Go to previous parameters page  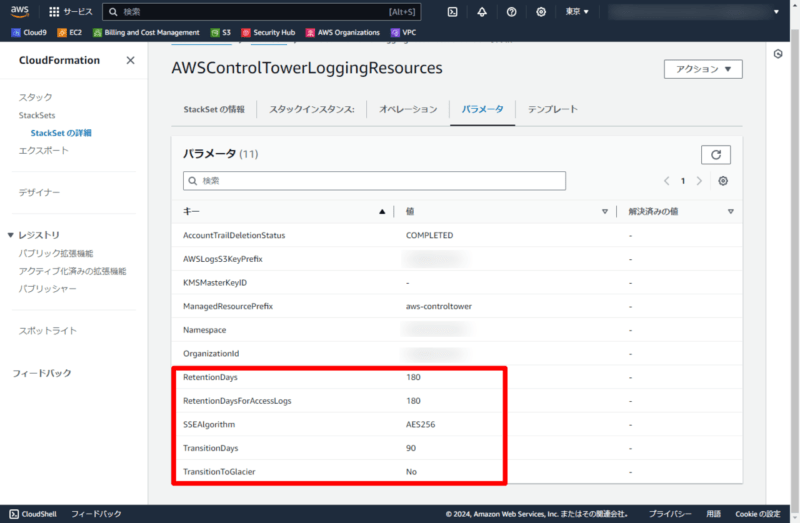point(666,181)
